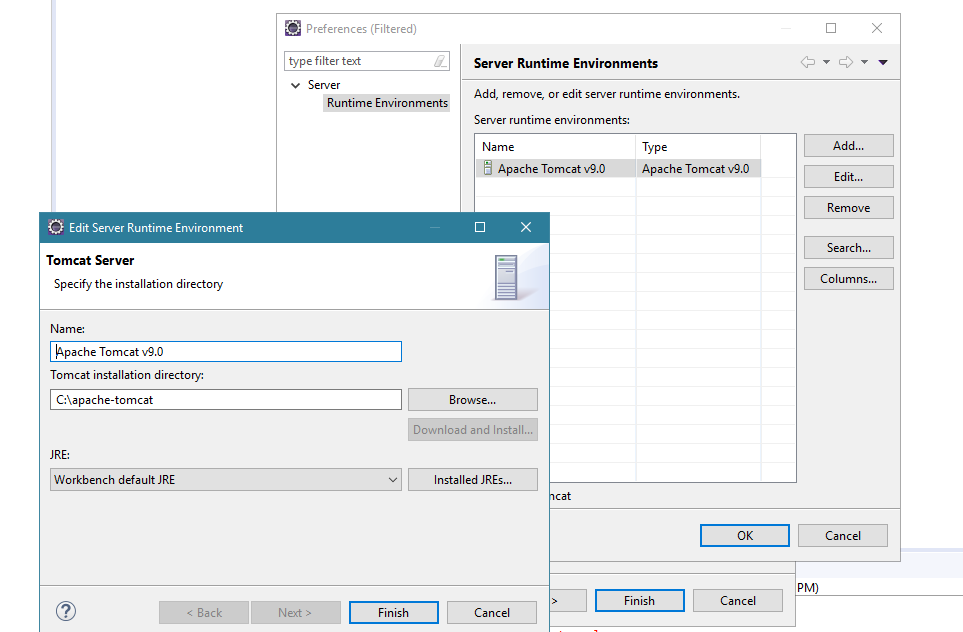Focus the Name input field

coord(225,351)
